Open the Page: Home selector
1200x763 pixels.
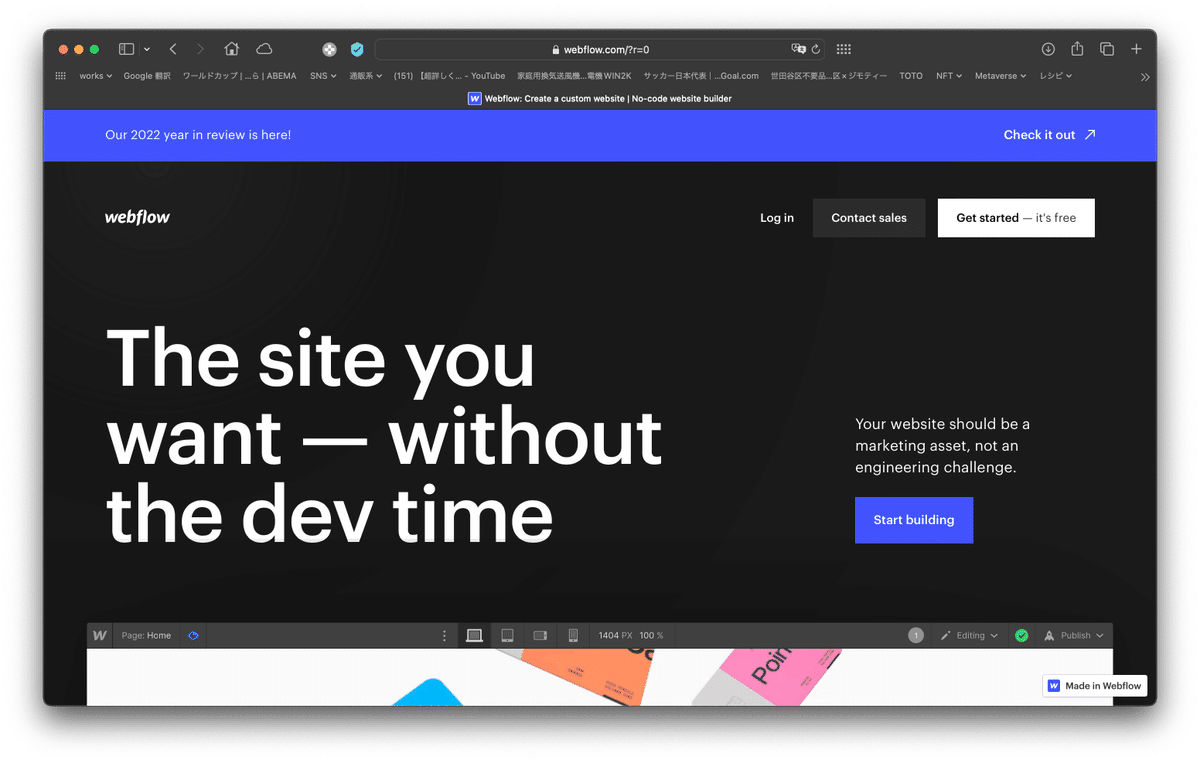point(146,635)
